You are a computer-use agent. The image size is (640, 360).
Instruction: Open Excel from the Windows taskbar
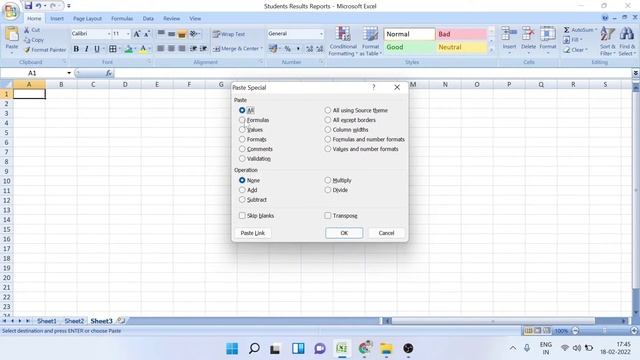[x=342, y=348]
